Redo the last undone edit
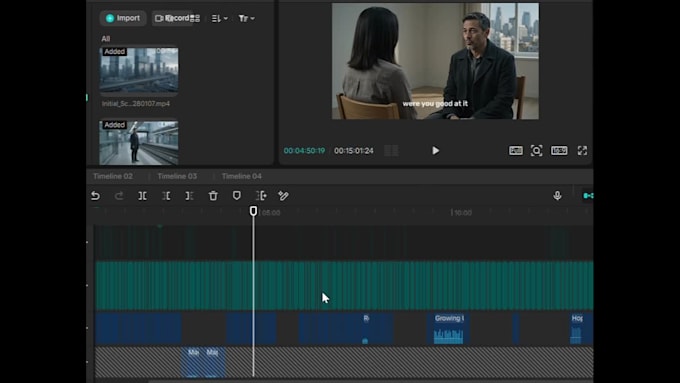 [119, 196]
